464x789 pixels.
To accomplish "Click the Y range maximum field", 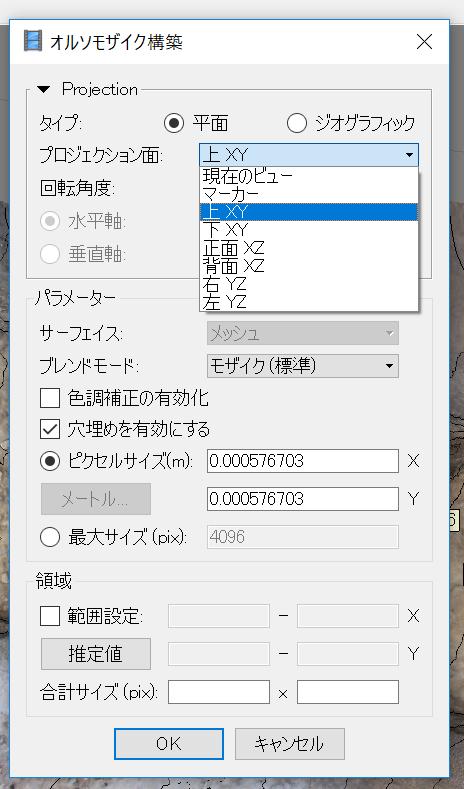I will [x=348, y=654].
